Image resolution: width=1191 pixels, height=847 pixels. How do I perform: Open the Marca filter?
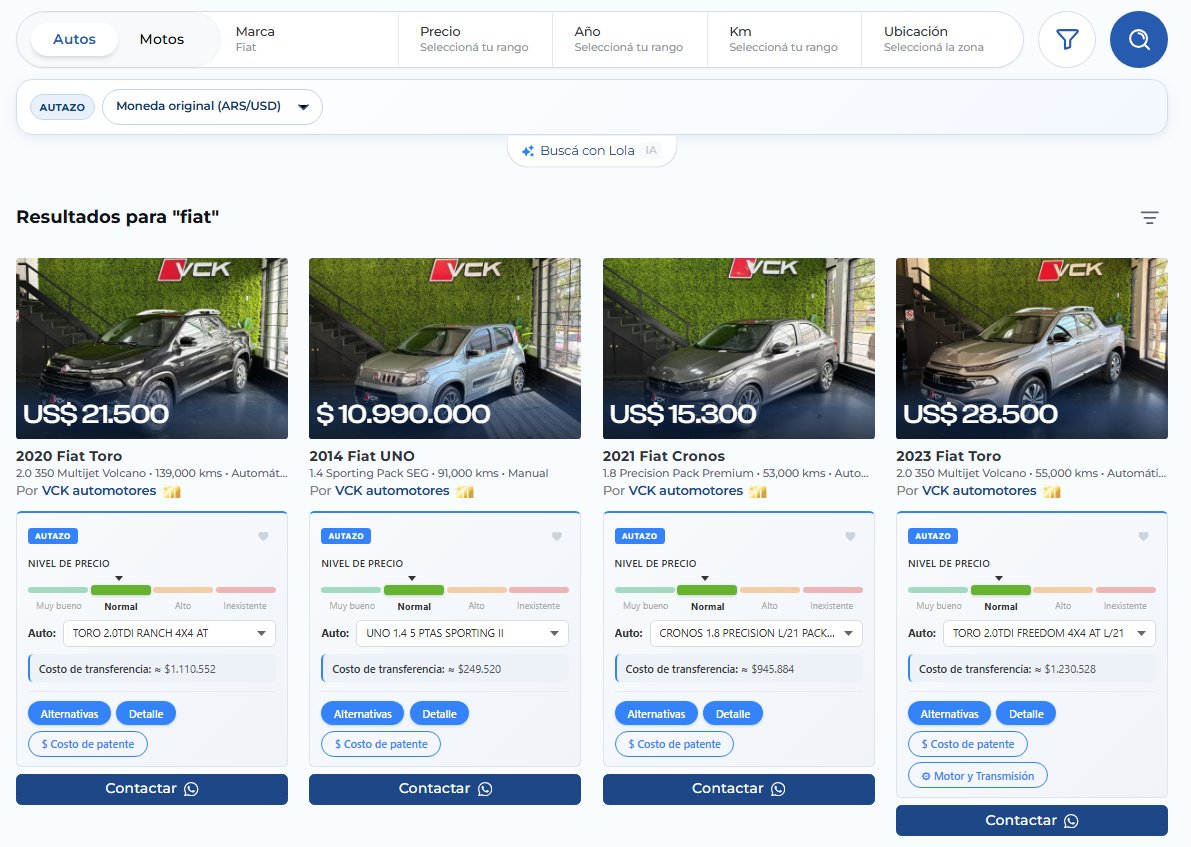coord(309,40)
